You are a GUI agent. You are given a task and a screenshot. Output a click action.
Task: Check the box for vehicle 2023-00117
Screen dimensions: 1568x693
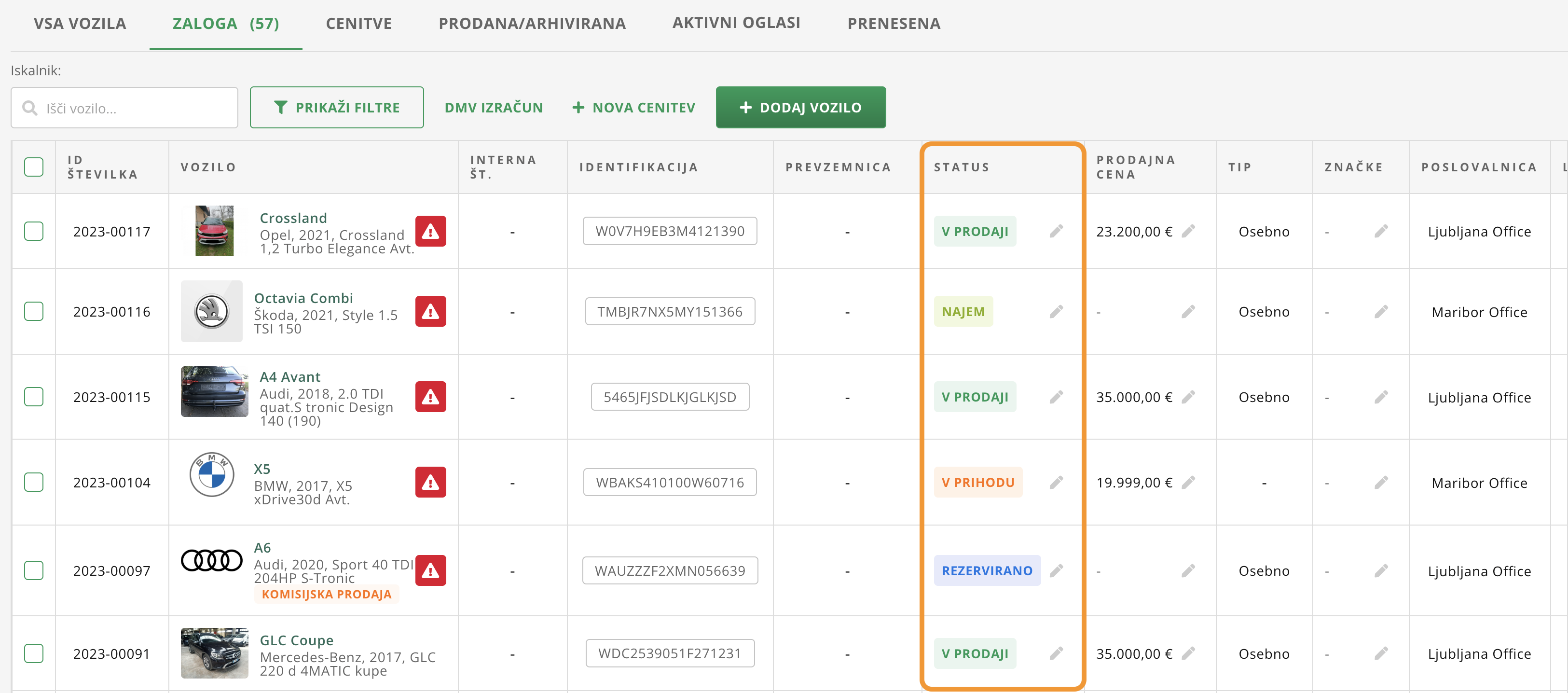33,232
